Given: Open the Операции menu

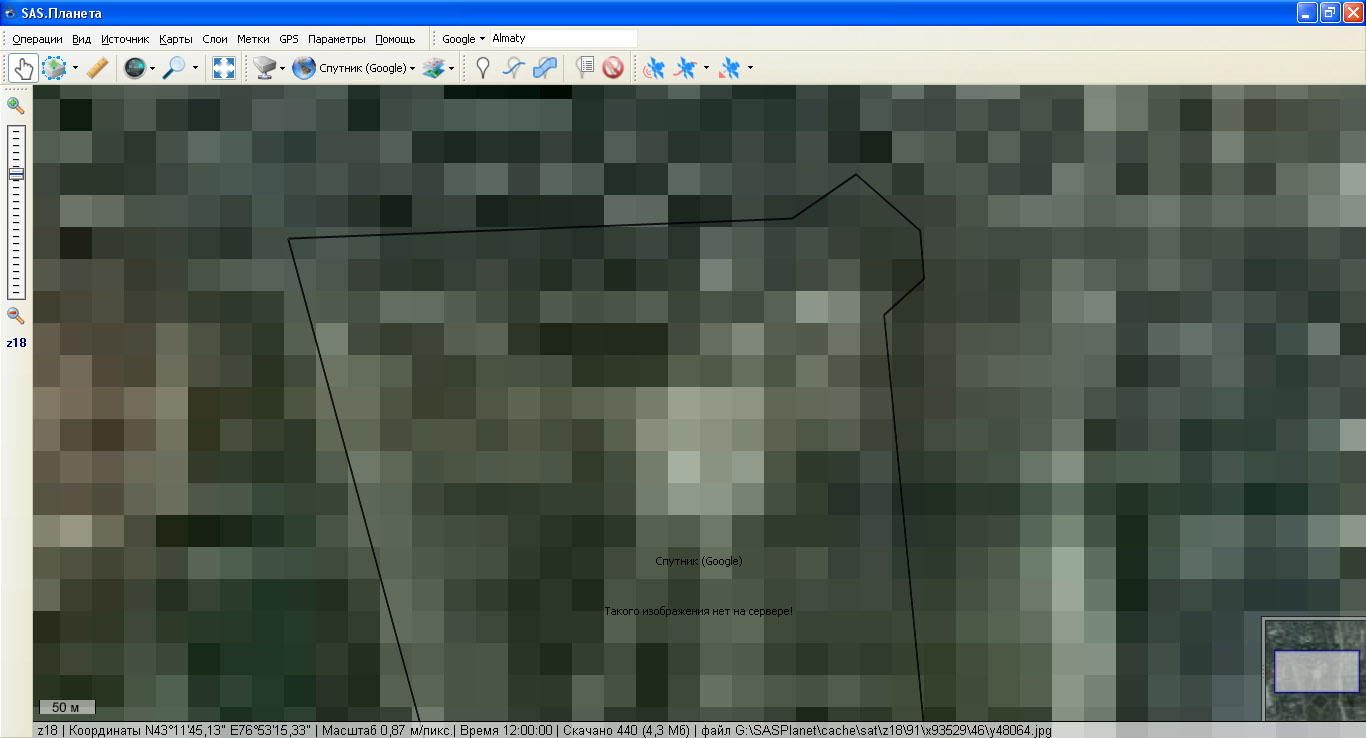Looking at the screenshot, I should click(x=37, y=39).
